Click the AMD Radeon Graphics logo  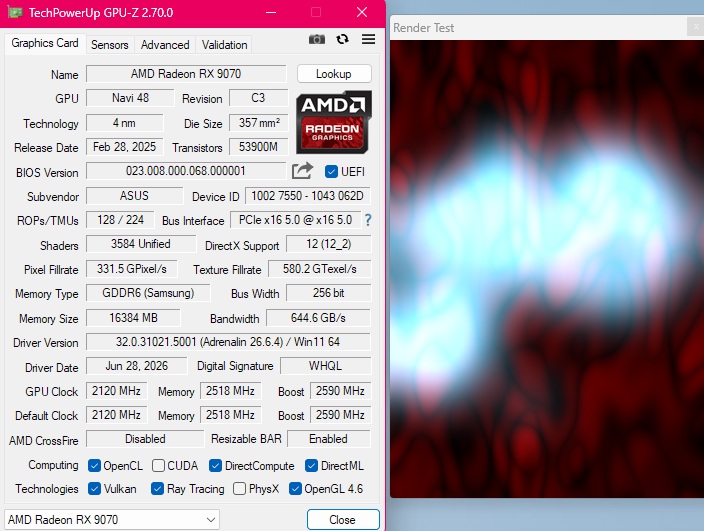[x=334, y=123]
